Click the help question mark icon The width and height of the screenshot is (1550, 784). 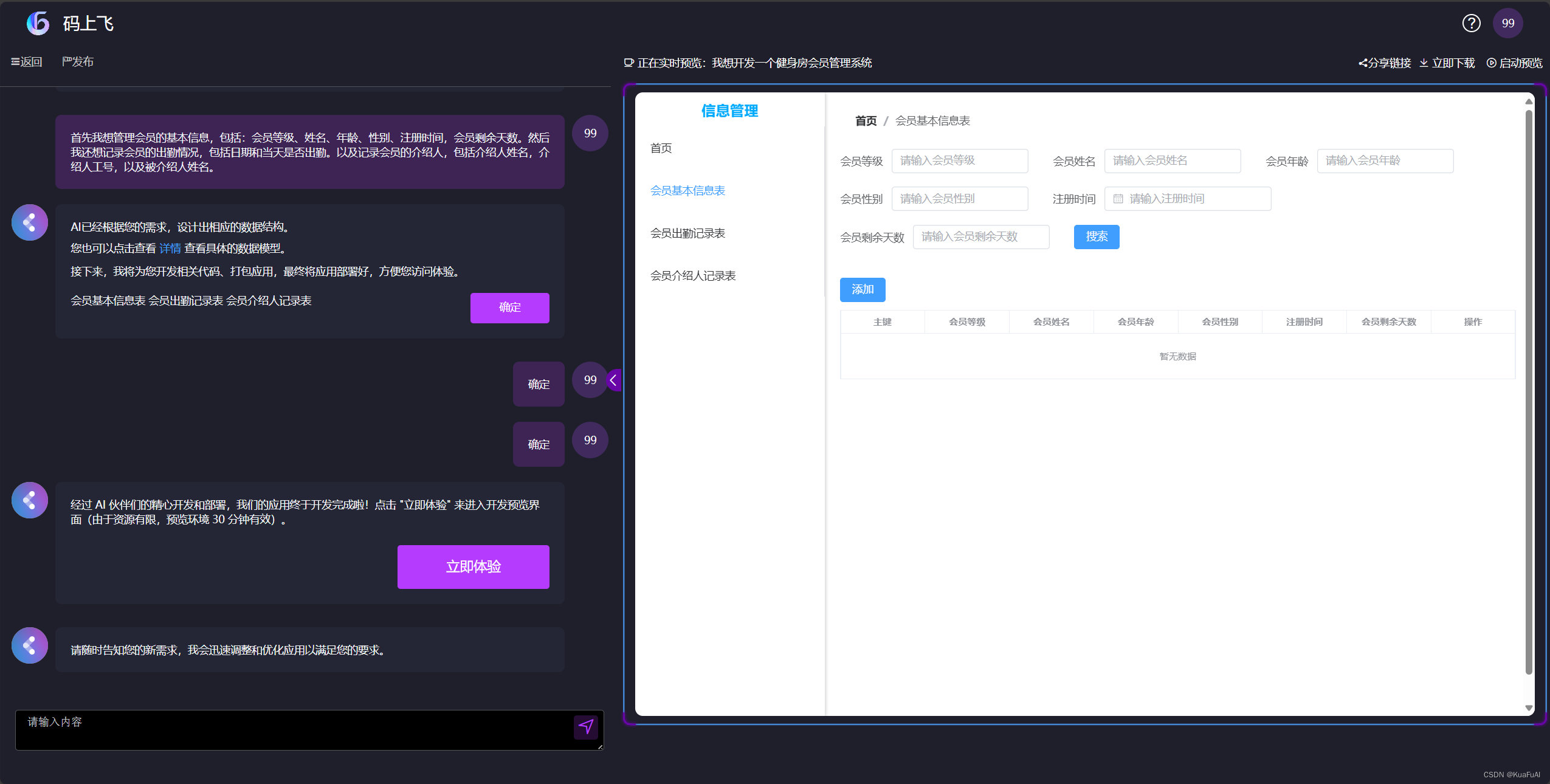coord(1471,24)
